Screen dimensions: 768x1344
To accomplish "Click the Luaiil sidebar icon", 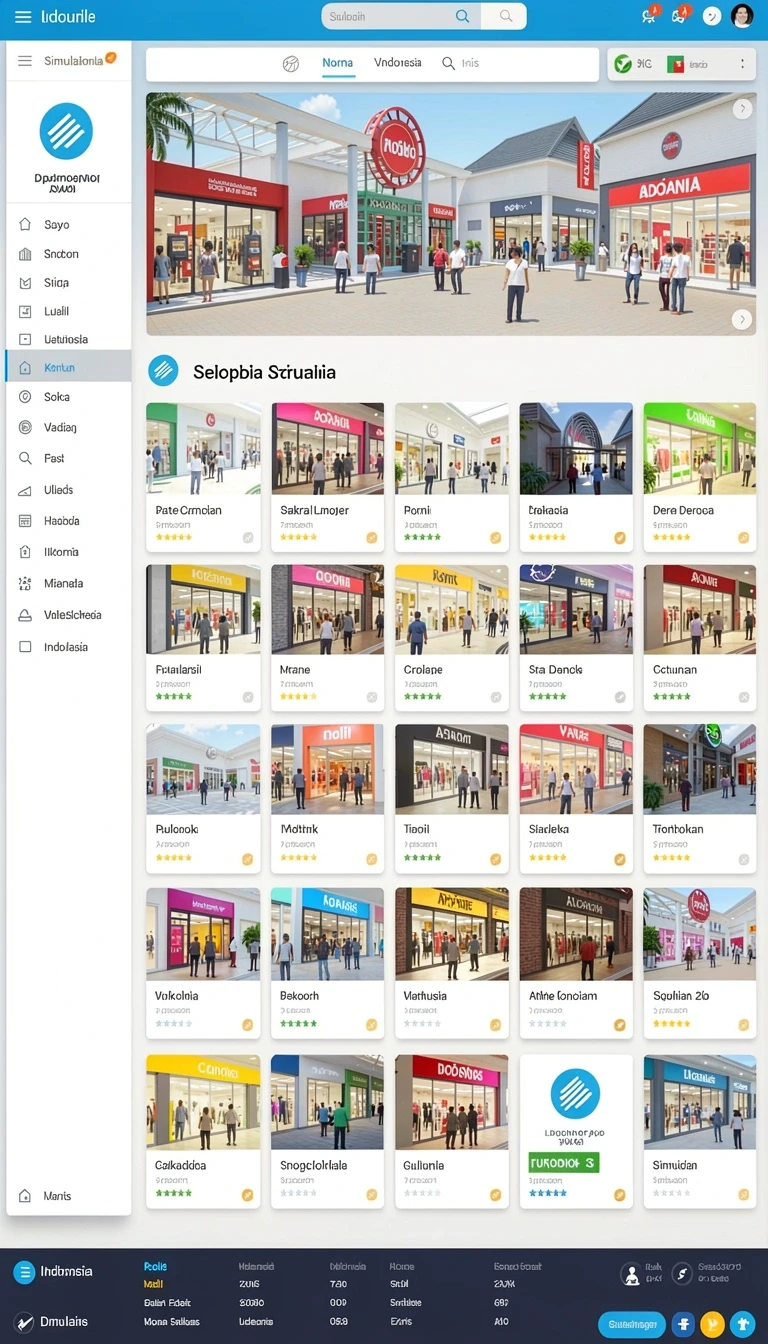I will tap(25, 311).
